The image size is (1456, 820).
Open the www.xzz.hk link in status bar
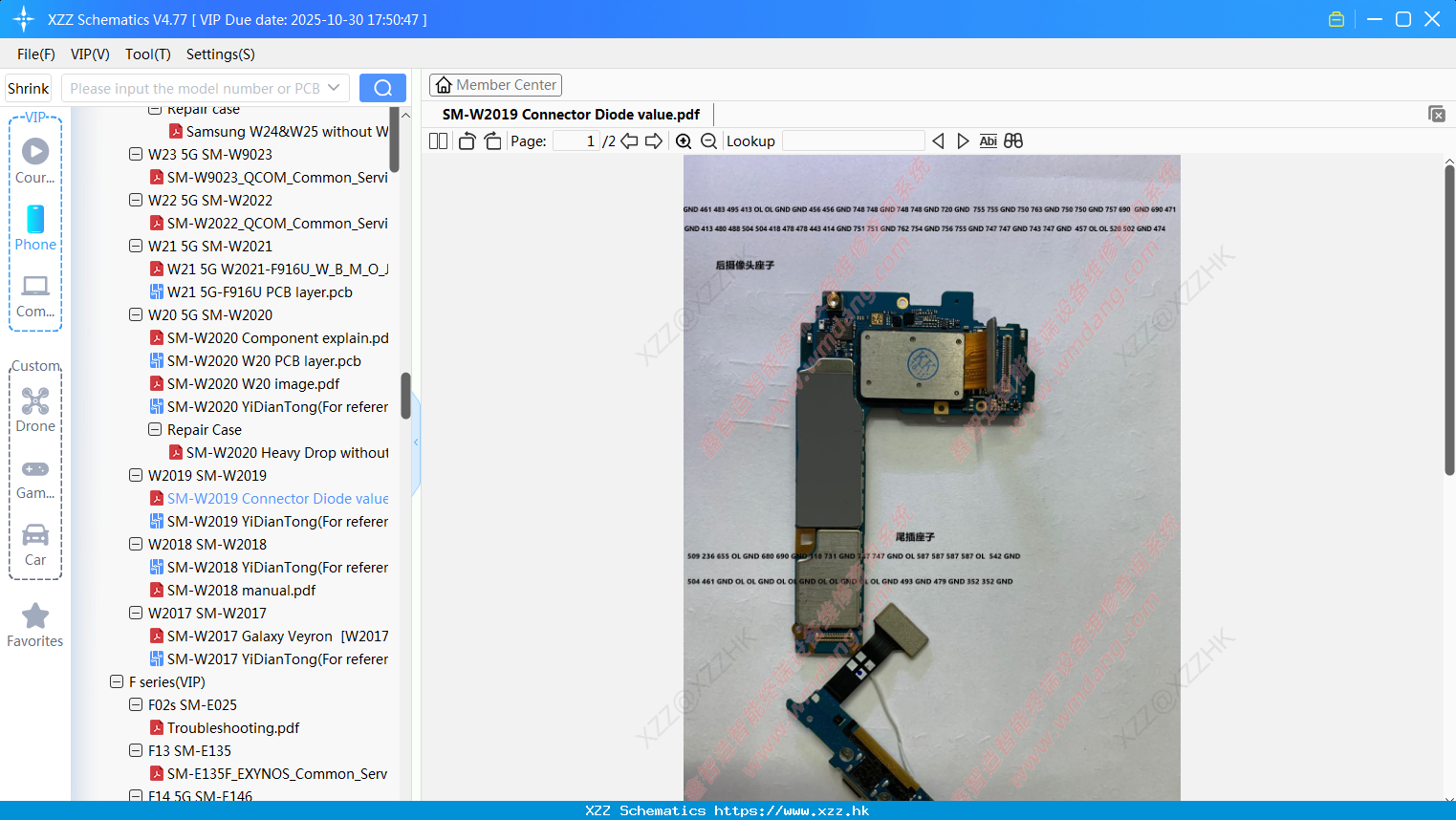[x=792, y=810]
